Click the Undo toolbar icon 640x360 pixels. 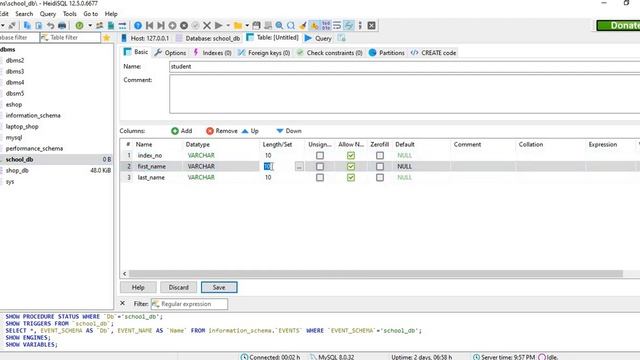(x=50, y=25)
